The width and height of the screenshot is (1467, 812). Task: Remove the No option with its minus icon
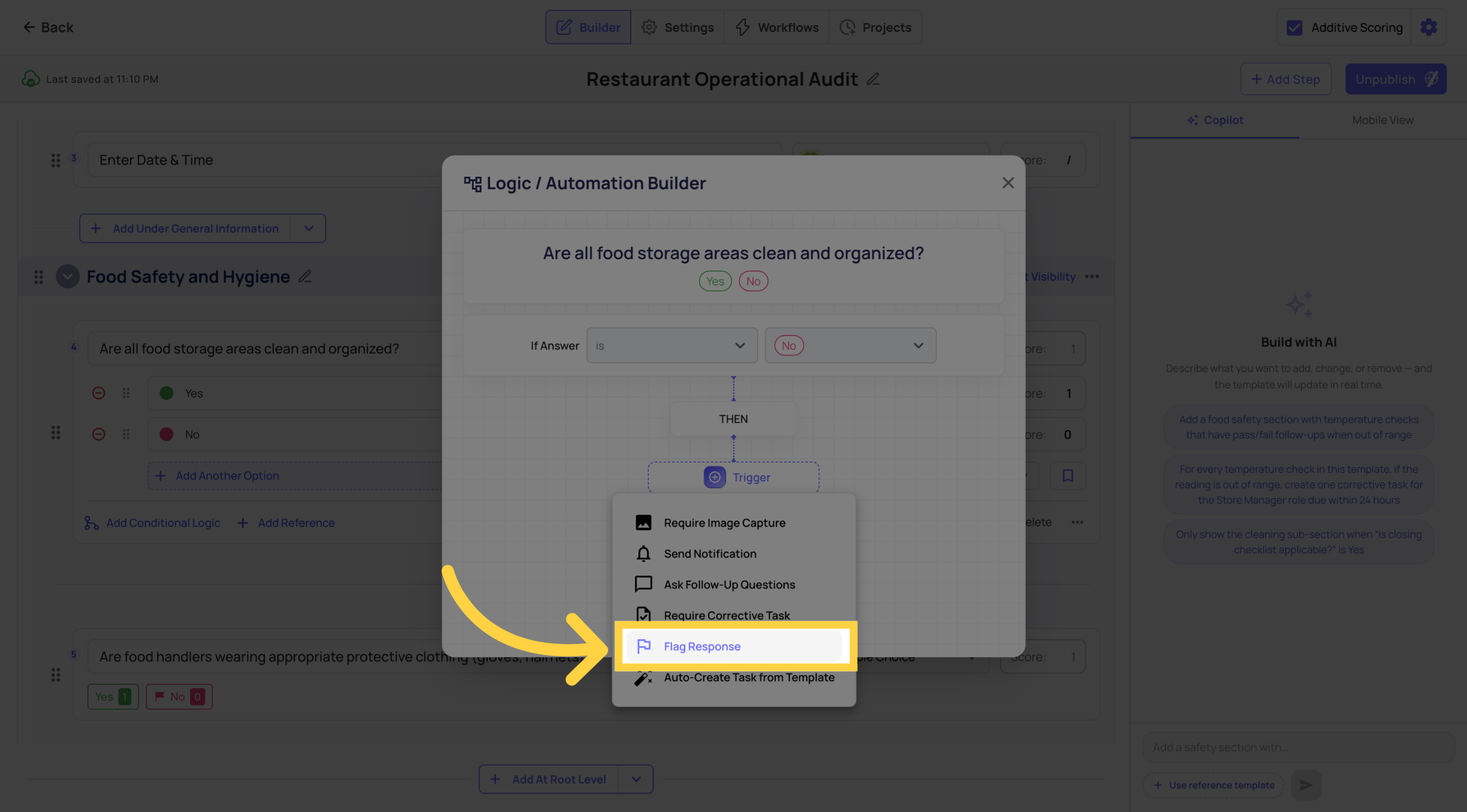(x=99, y=434)
